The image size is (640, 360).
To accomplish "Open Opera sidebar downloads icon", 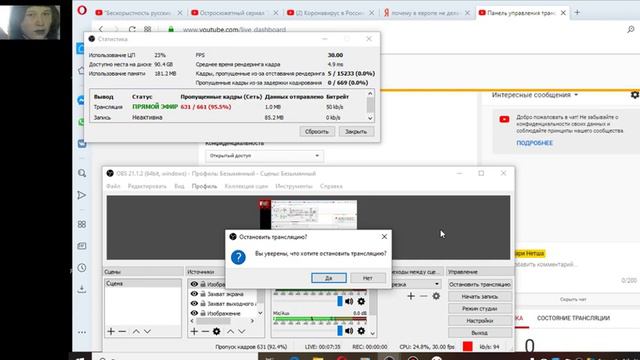I will (x=82, y=289).
